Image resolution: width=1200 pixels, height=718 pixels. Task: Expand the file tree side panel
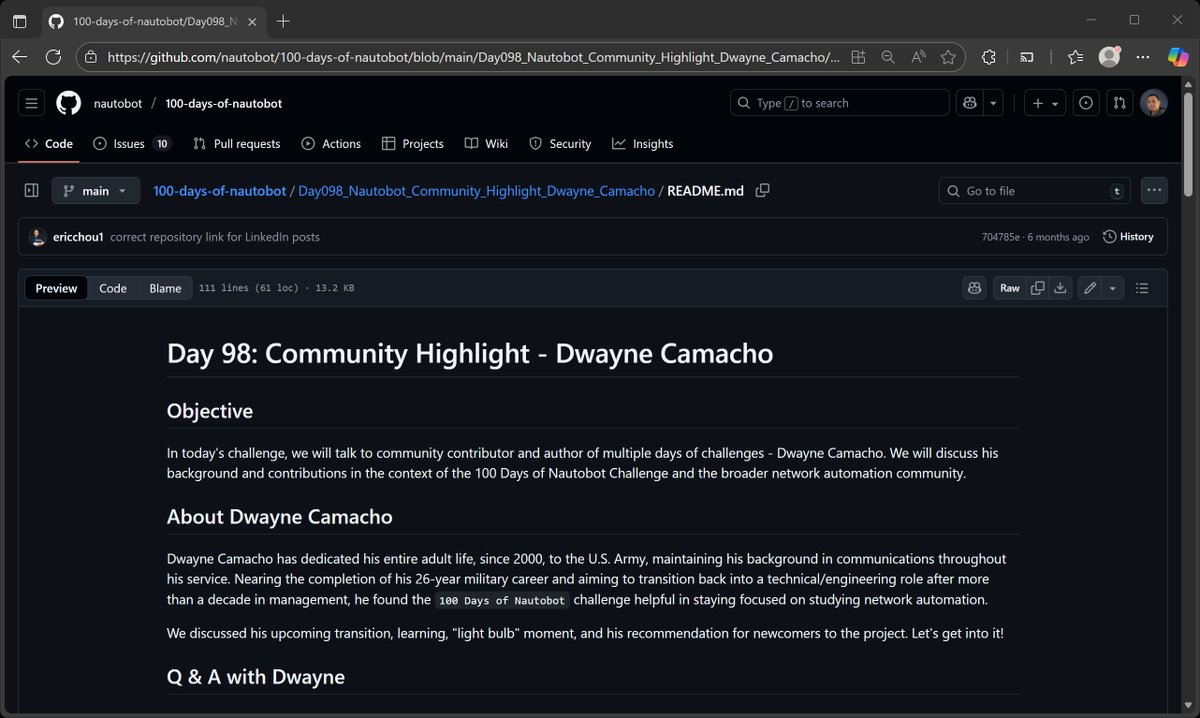click(31, 190)
